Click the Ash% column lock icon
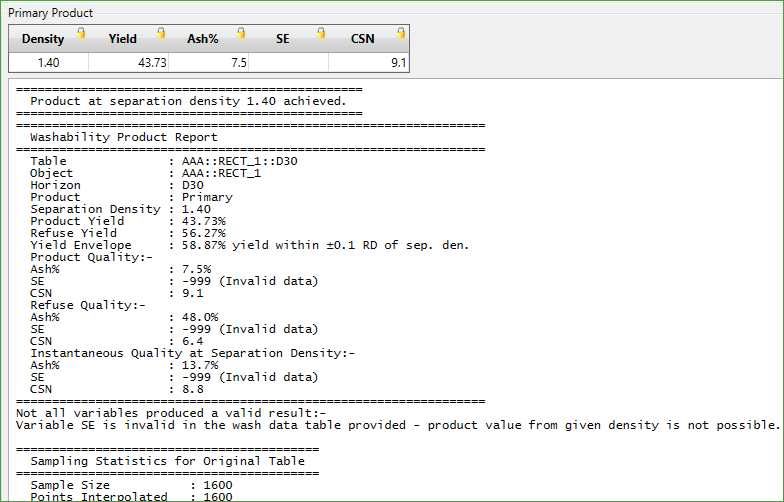This screenshot has width=784, height=502. tap(241, 33)
